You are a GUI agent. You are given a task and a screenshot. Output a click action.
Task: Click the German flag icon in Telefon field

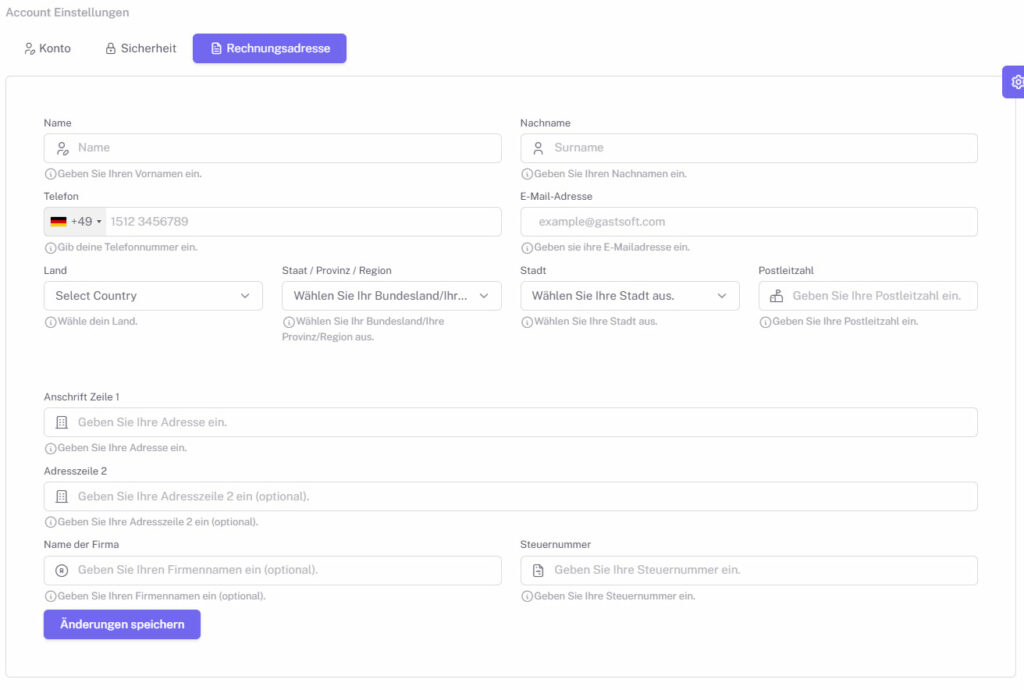(x=59, y=221)
